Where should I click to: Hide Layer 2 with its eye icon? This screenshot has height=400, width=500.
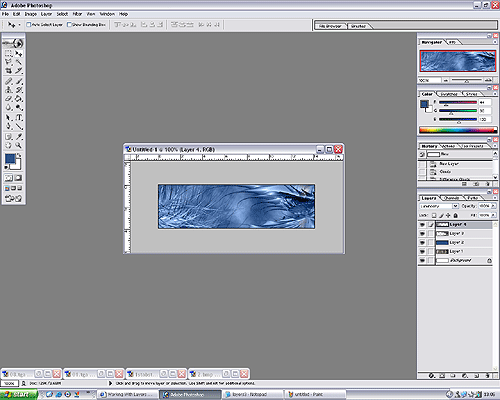[422, 242]
